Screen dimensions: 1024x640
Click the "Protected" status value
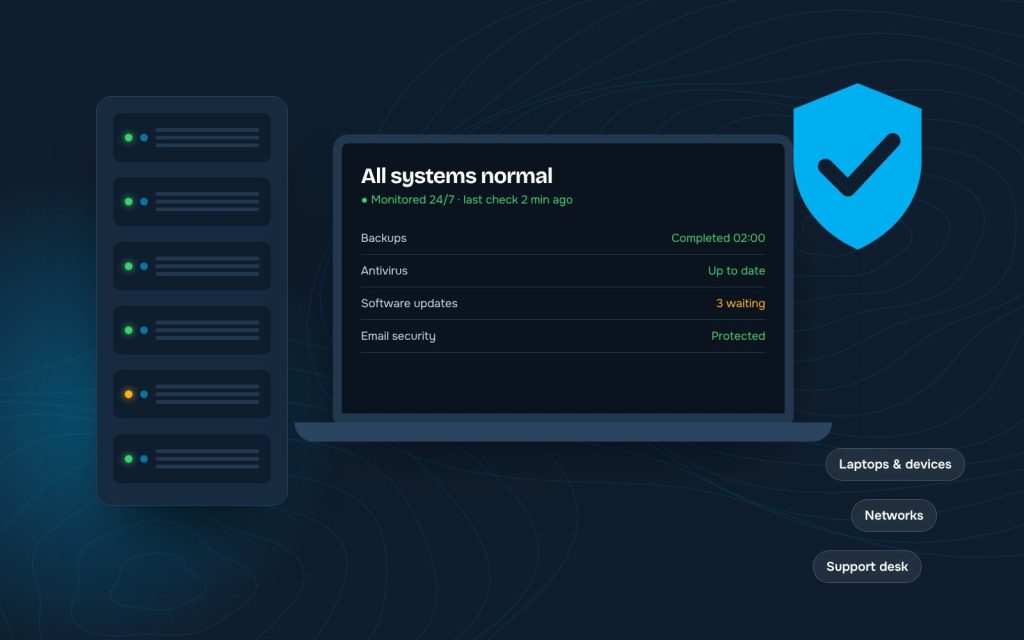click(x=738, y=336)
